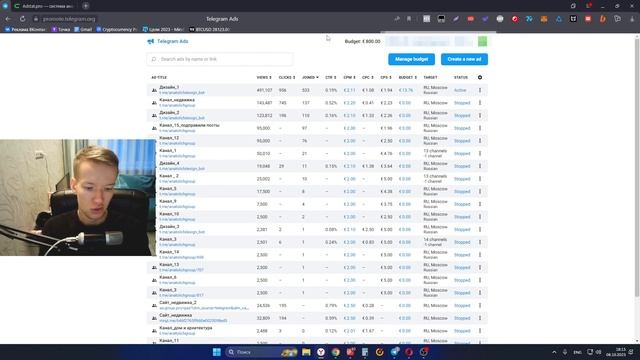Sort table by Budget column
The width and height of the screenshot is (640, 360).
(408, 77)
